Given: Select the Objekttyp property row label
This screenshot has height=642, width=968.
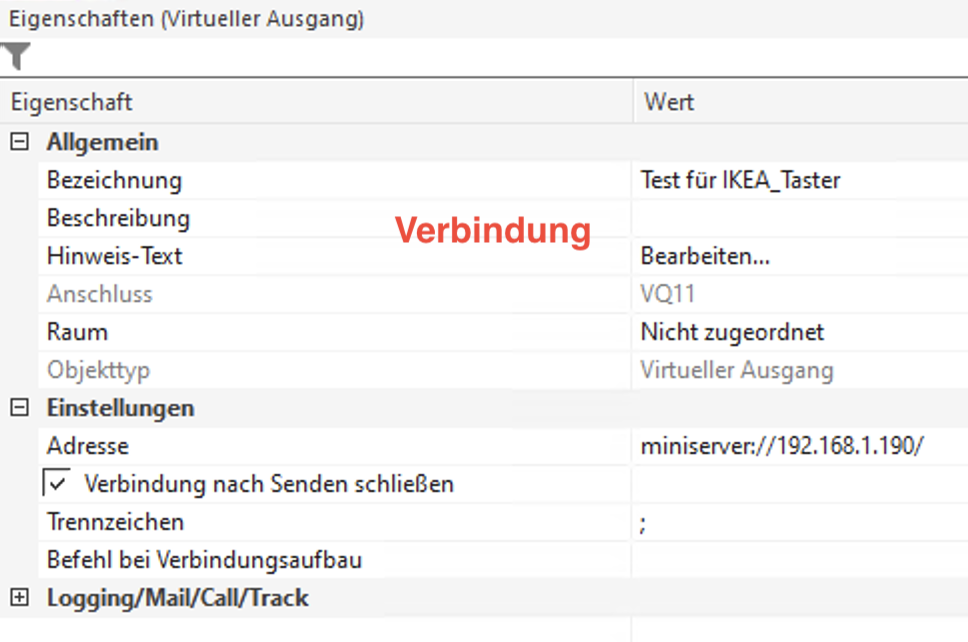Looking at the screenshot, I should (x=98, y=370).
